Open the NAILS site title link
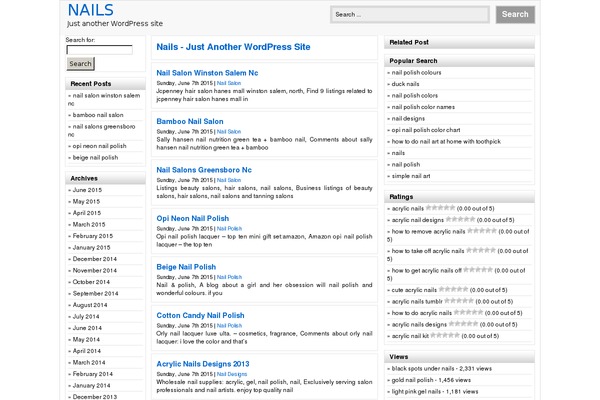This screenshot has width=600, height=400. (x=90, y=11)
